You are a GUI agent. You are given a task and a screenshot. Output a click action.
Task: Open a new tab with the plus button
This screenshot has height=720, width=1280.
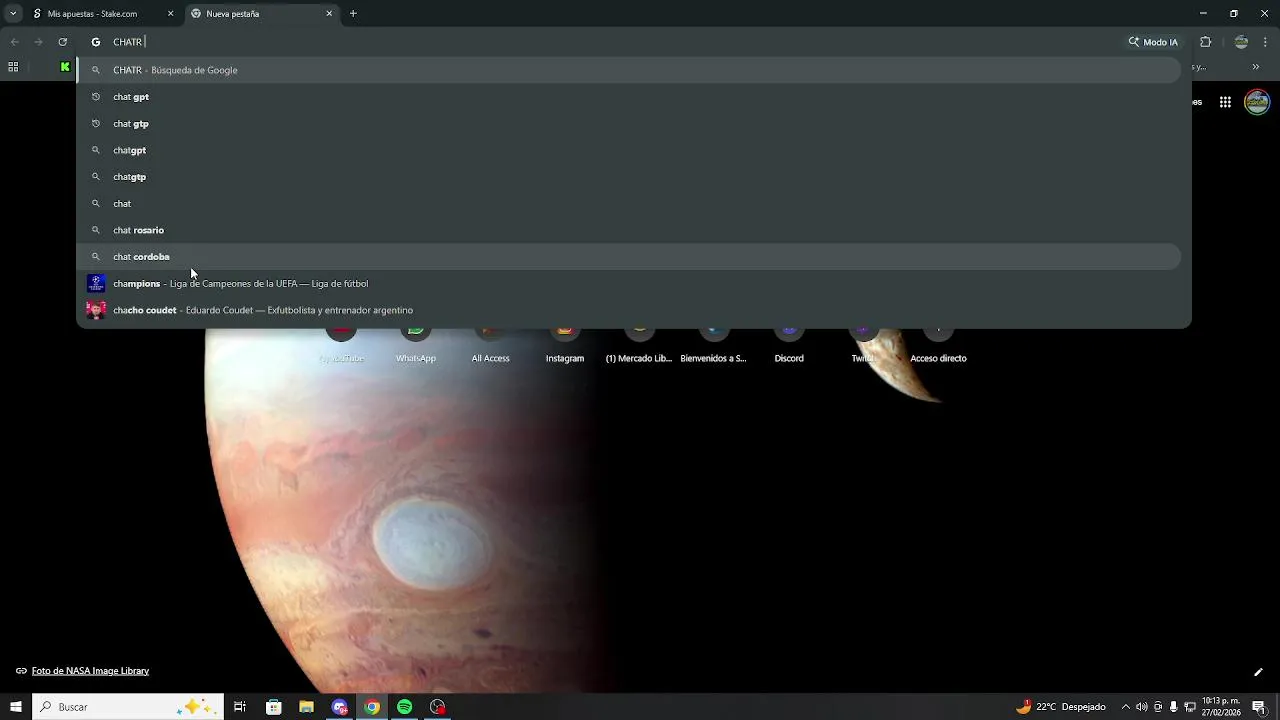pos(353,14)
